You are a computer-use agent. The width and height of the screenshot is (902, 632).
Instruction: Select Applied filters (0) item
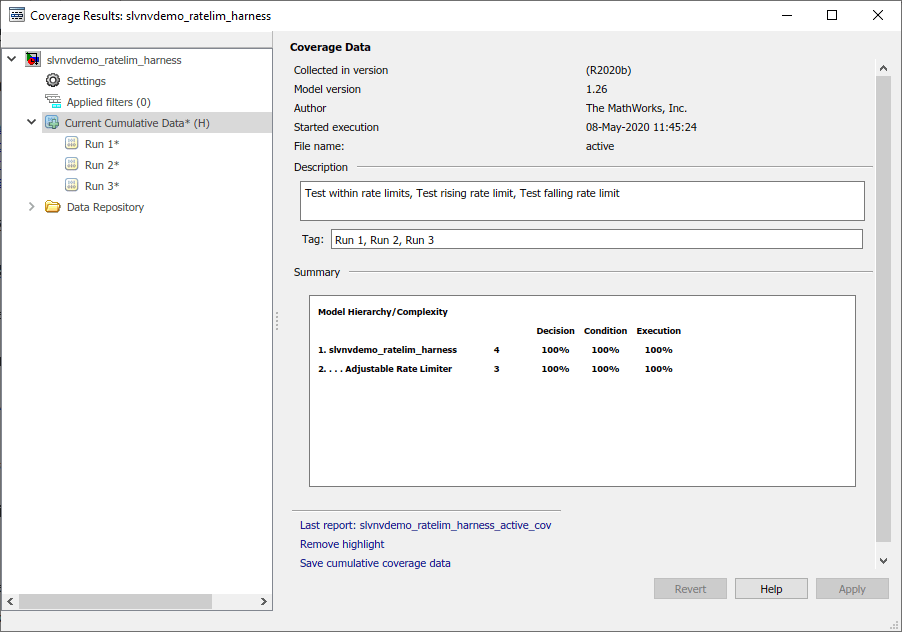(x=108, y=102)
